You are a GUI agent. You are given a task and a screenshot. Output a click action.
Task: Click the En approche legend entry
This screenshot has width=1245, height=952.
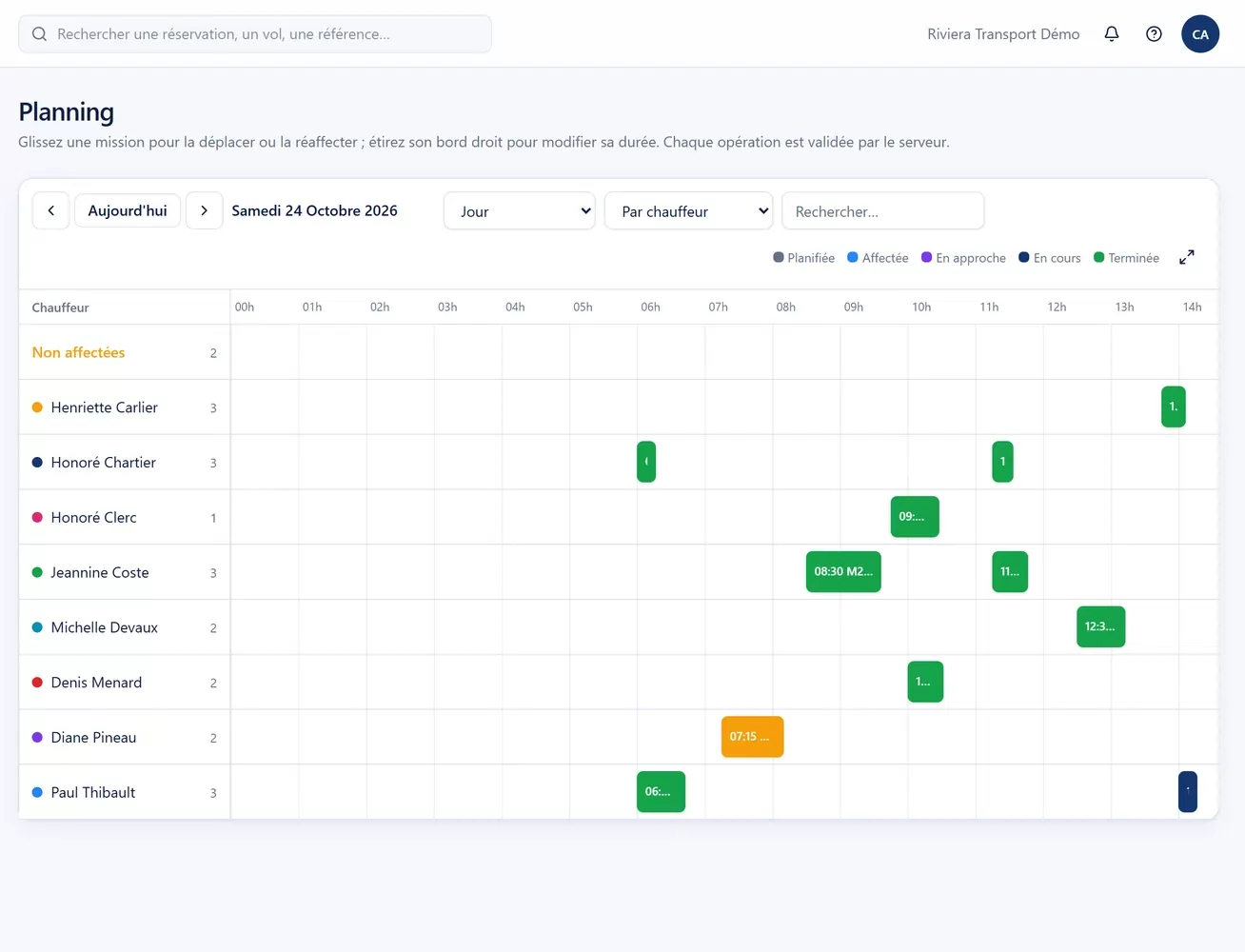coord(963,258)
